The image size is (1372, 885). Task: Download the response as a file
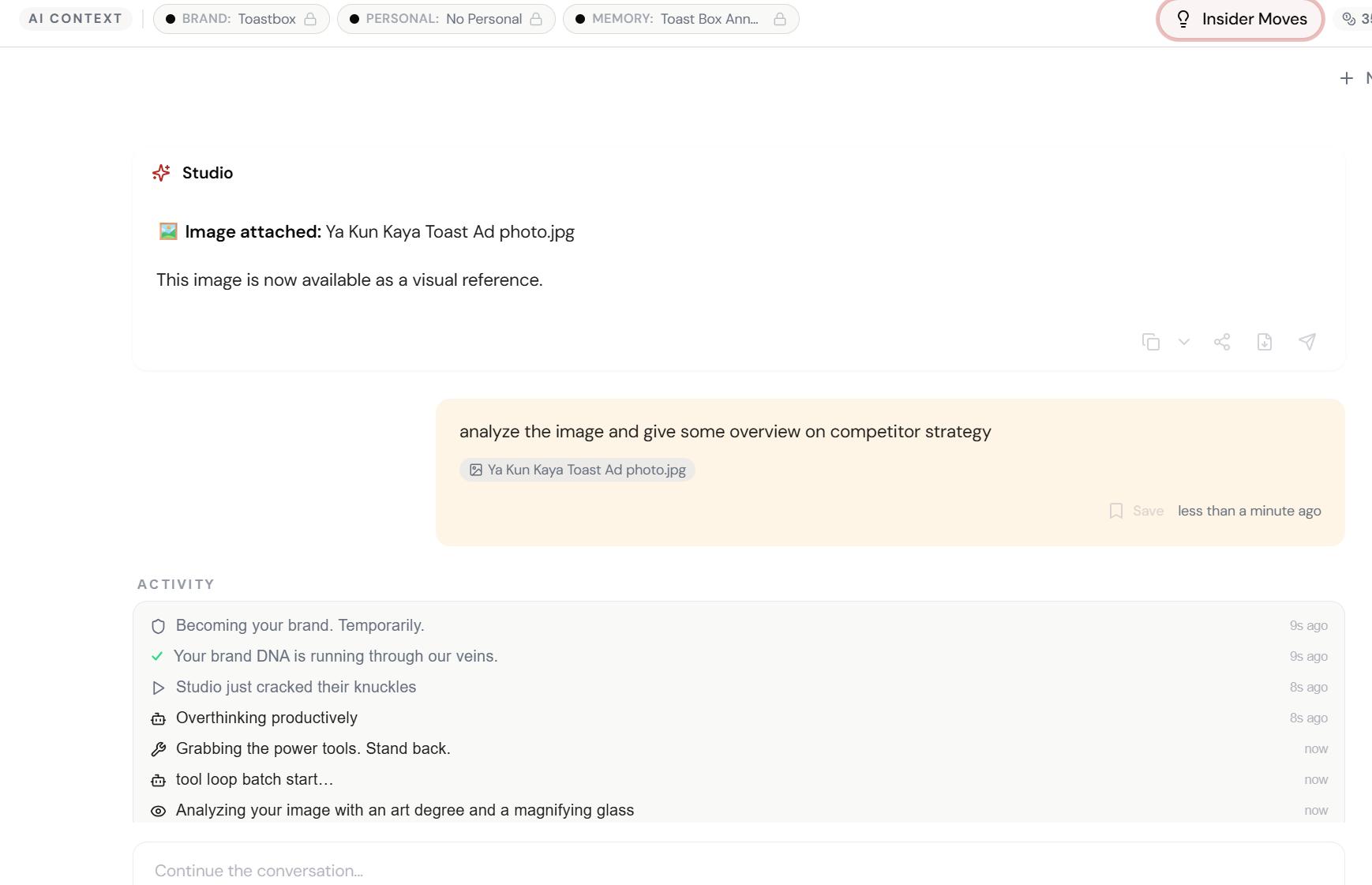coord(1264,342)
